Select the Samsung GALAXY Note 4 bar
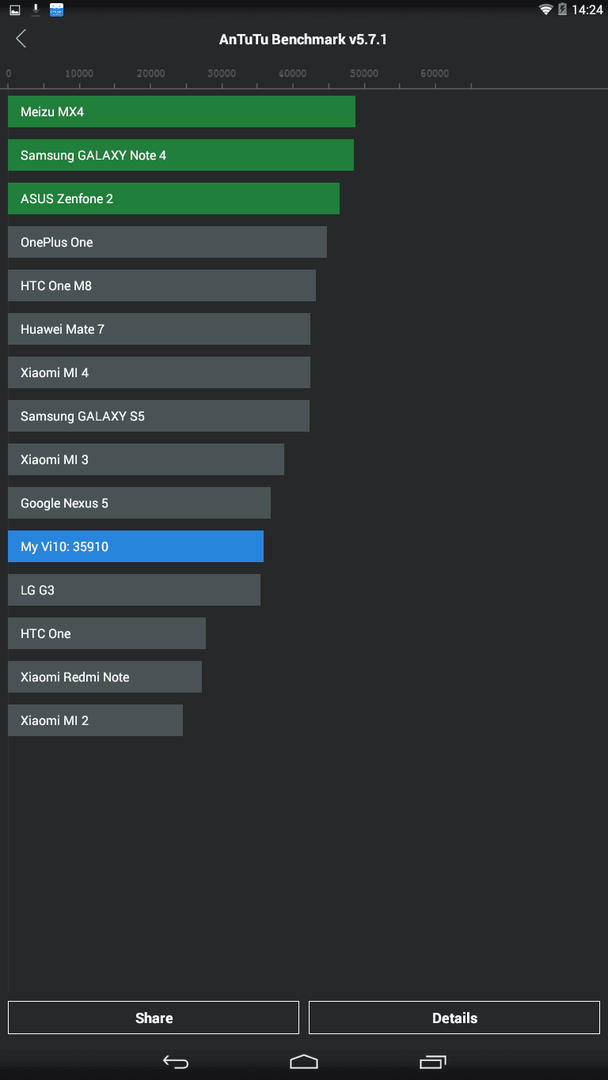Viewport: 608px width, 1080px height. coord(181,155)
